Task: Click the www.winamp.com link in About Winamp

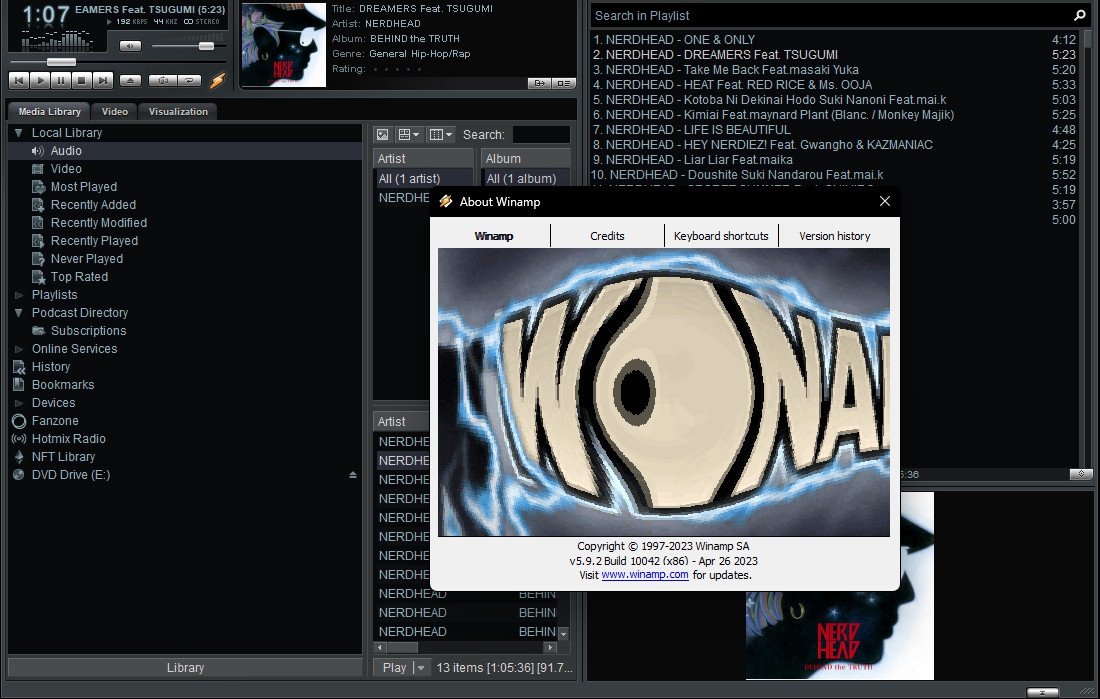Action: (645, 575)
